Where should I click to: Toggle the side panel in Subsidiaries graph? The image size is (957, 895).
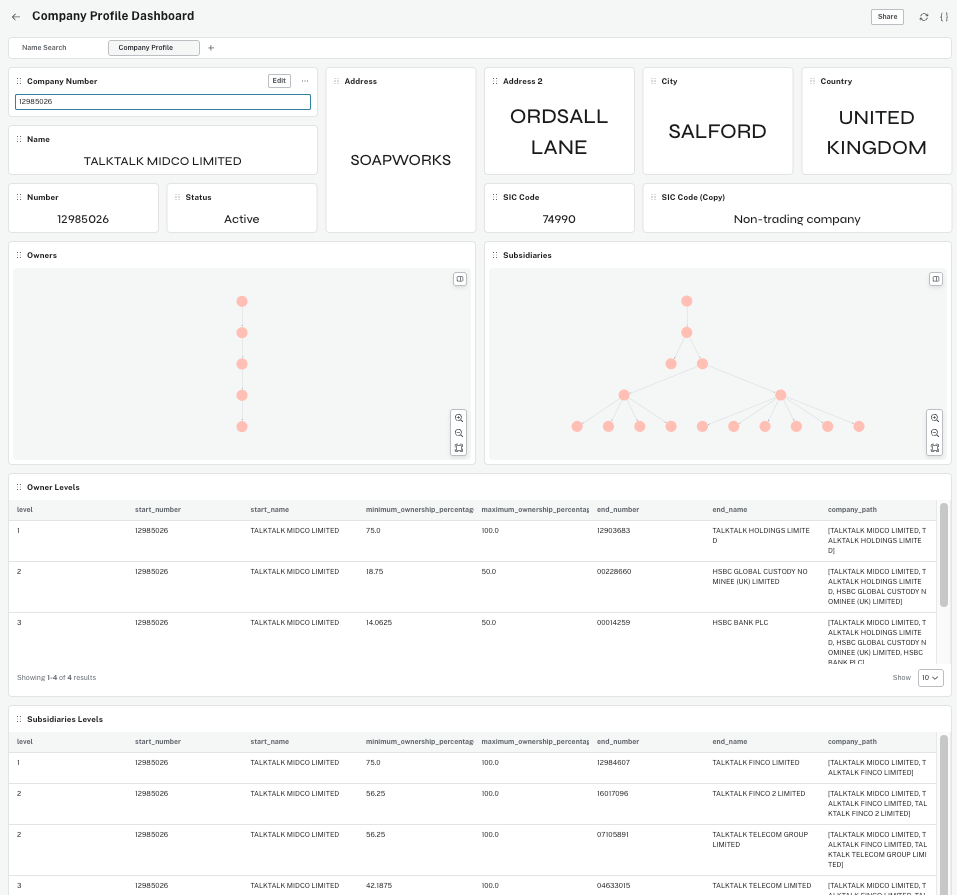pyautogui.click(x=935, y=279)
